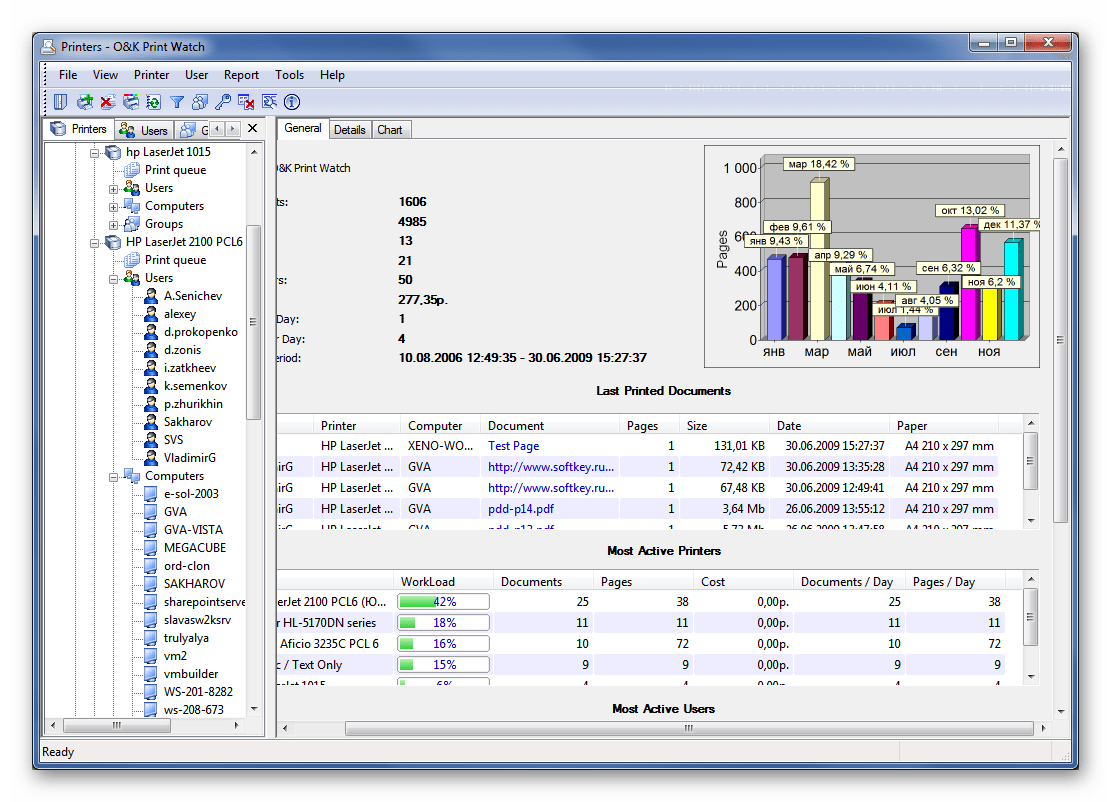Switch to the Printers side-panel tab
The image size is (1111, 802).
coord(79,129)
